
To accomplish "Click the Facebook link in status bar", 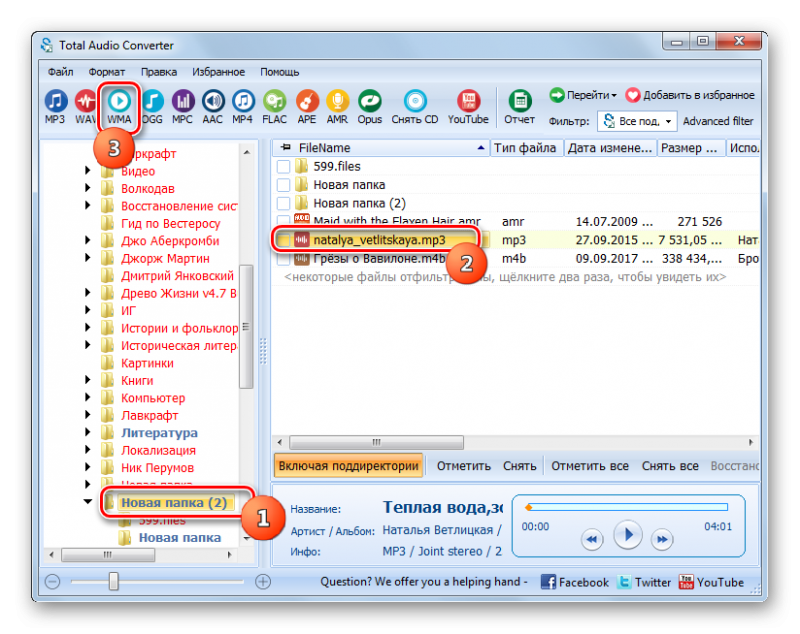I will 574,582.
